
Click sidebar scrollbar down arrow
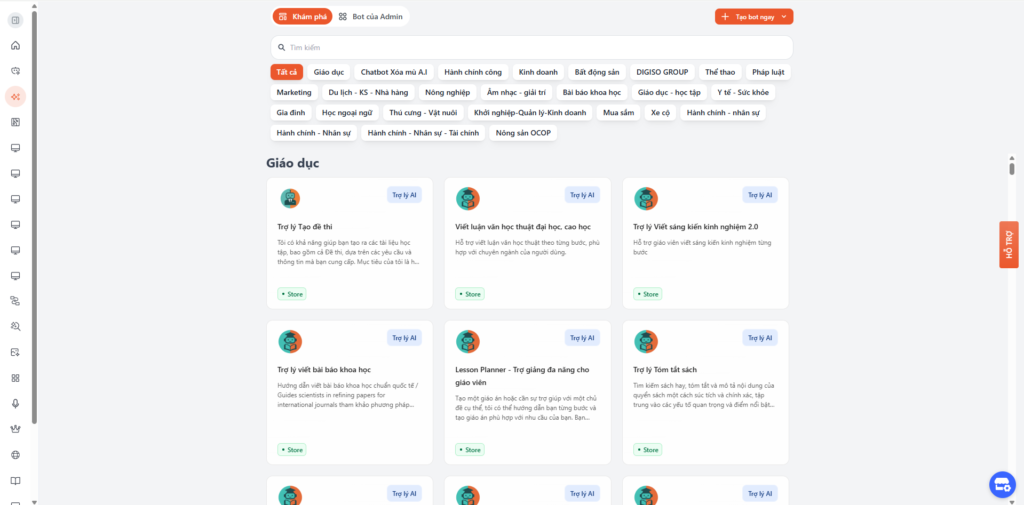click(34, 501)
